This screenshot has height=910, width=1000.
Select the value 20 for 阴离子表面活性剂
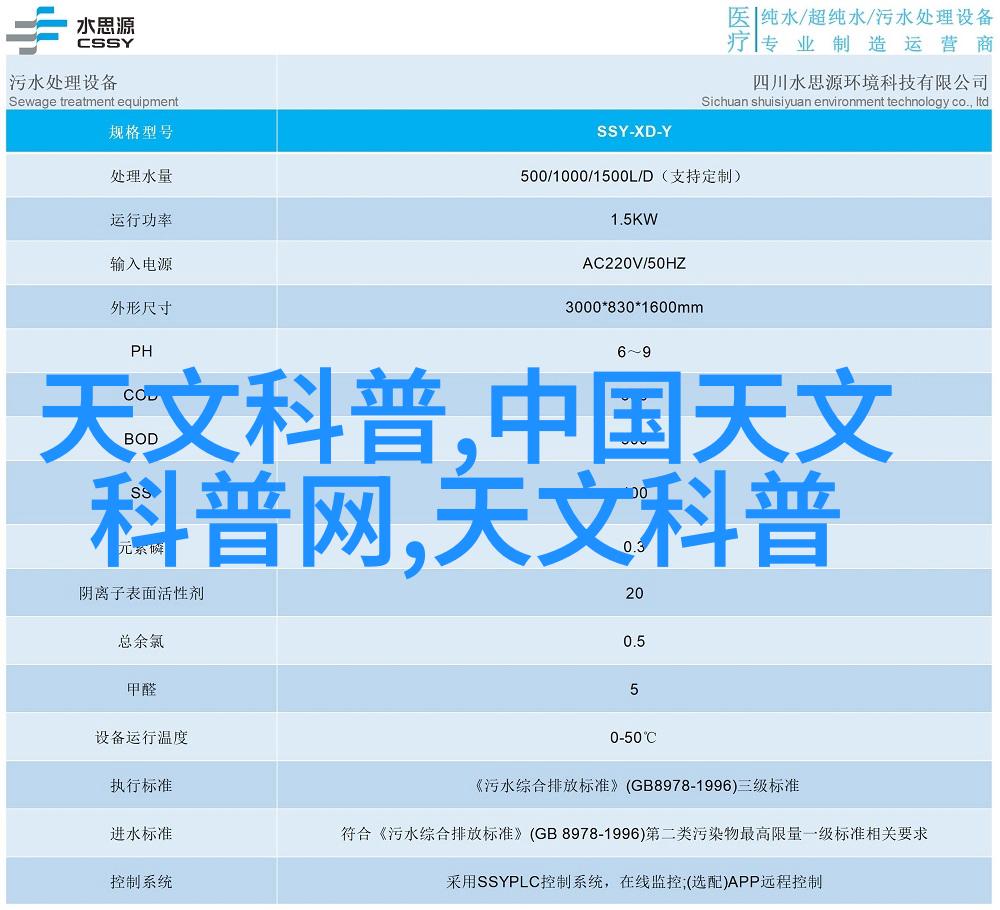tap(634, 593)
